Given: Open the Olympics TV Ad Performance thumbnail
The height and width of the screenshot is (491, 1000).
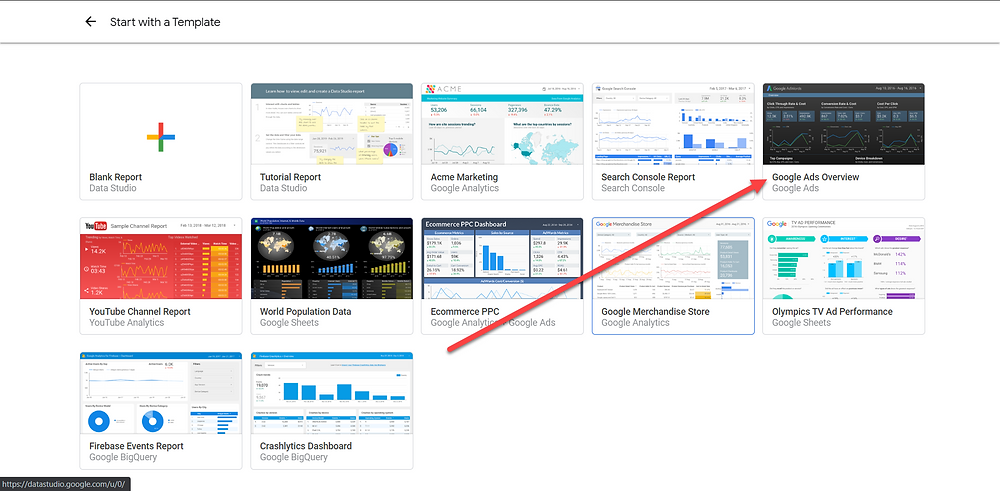Looking at the screenshot, I should point(843,258).
